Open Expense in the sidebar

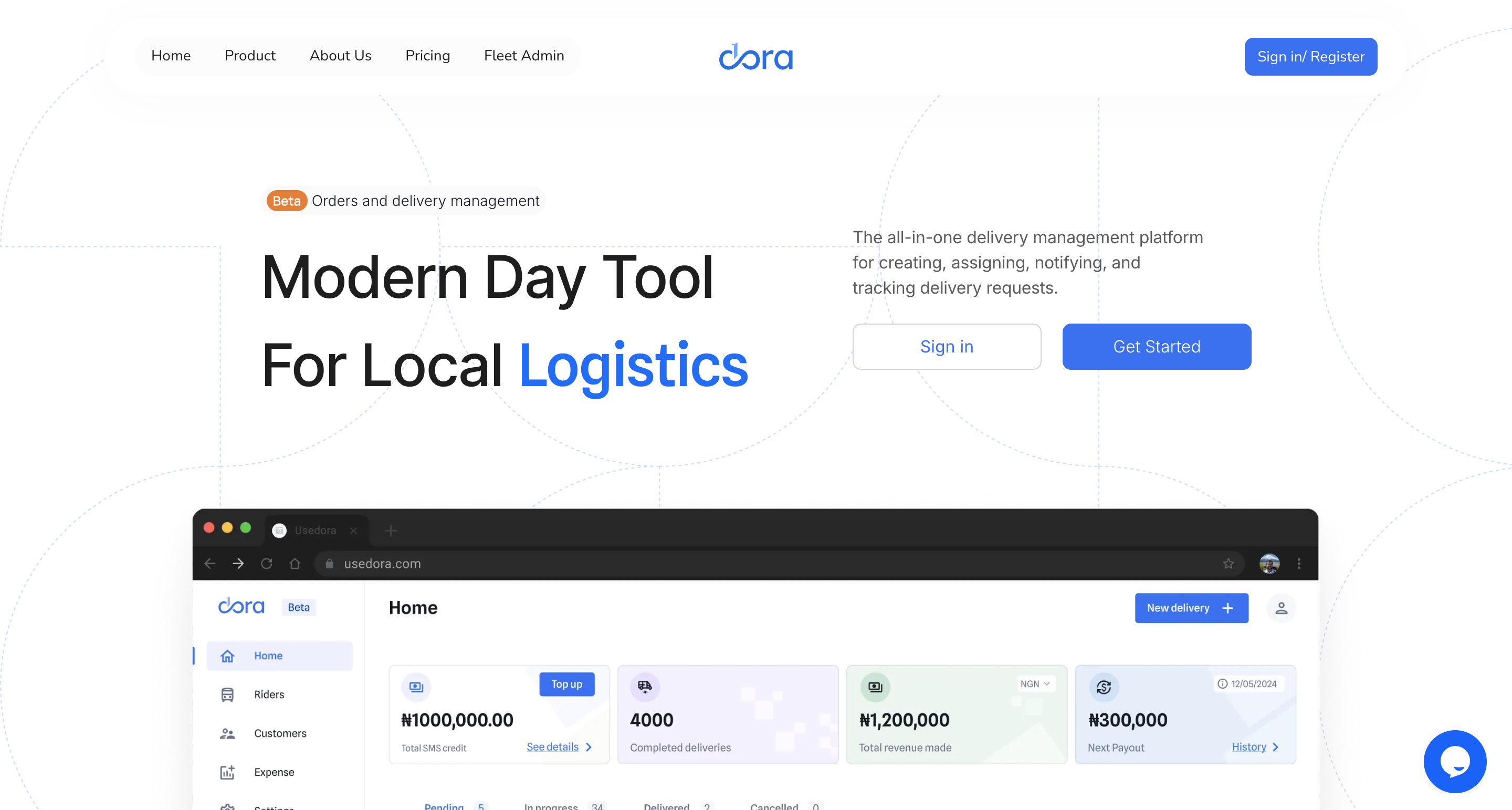pyautogui.click(x=274, y=772)
